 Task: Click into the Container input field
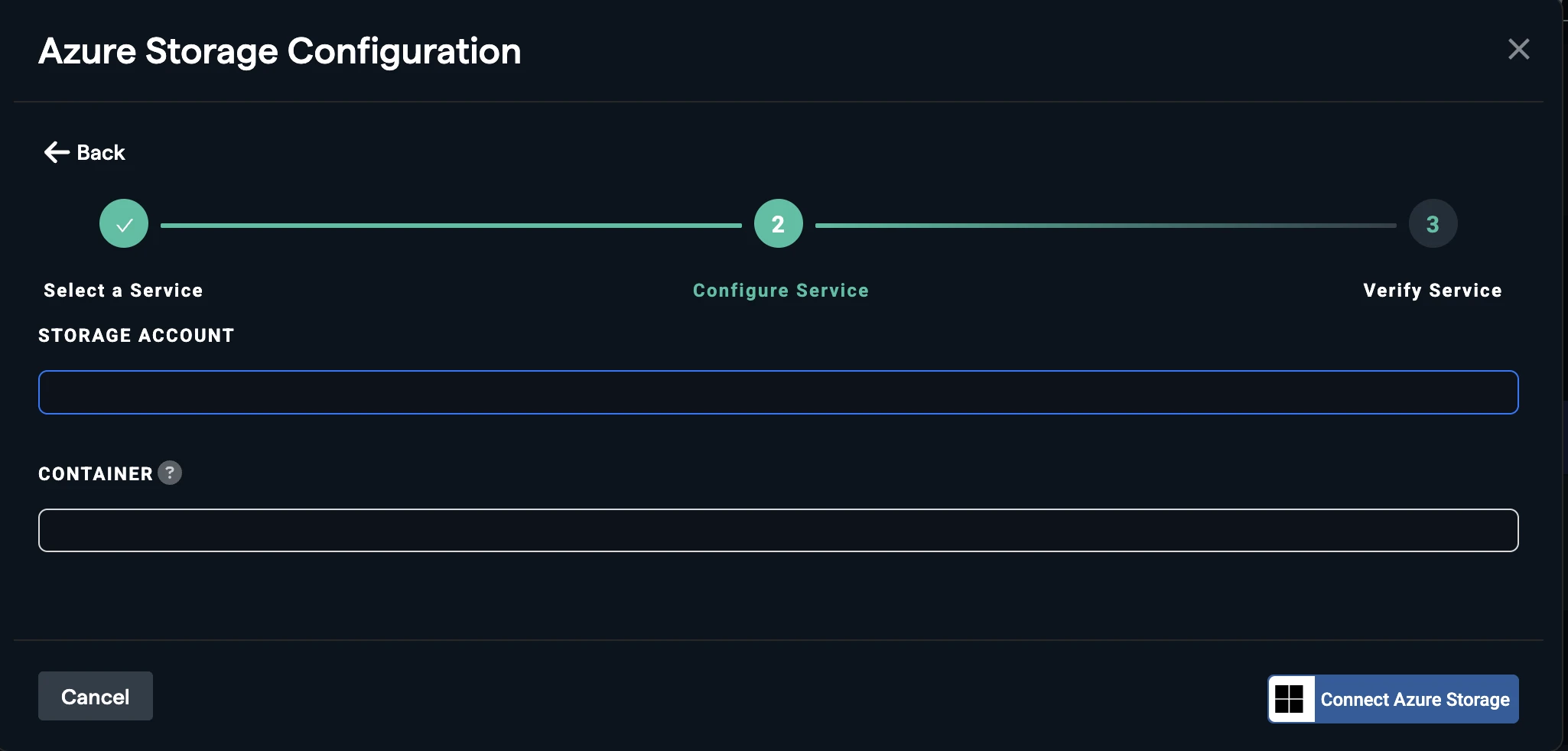pyautogui.click(x=778, y=531)
